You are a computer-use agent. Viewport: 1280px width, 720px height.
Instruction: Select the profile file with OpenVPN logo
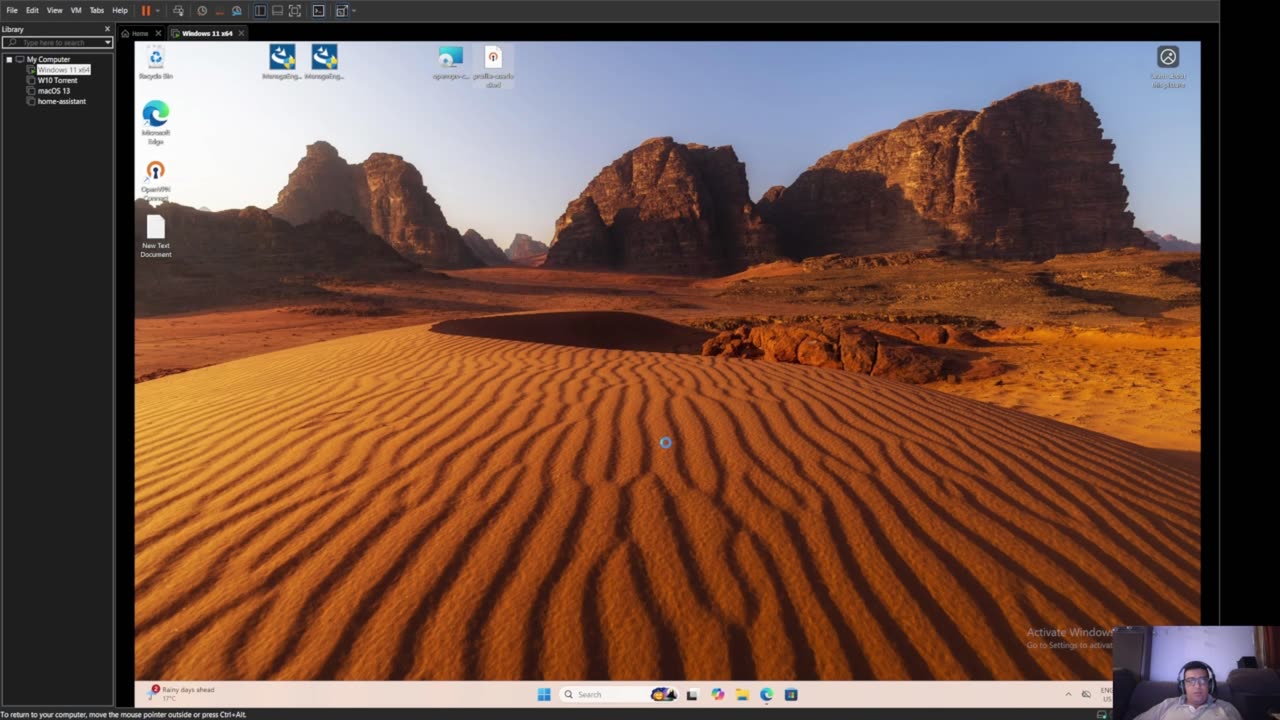(493, 66)
